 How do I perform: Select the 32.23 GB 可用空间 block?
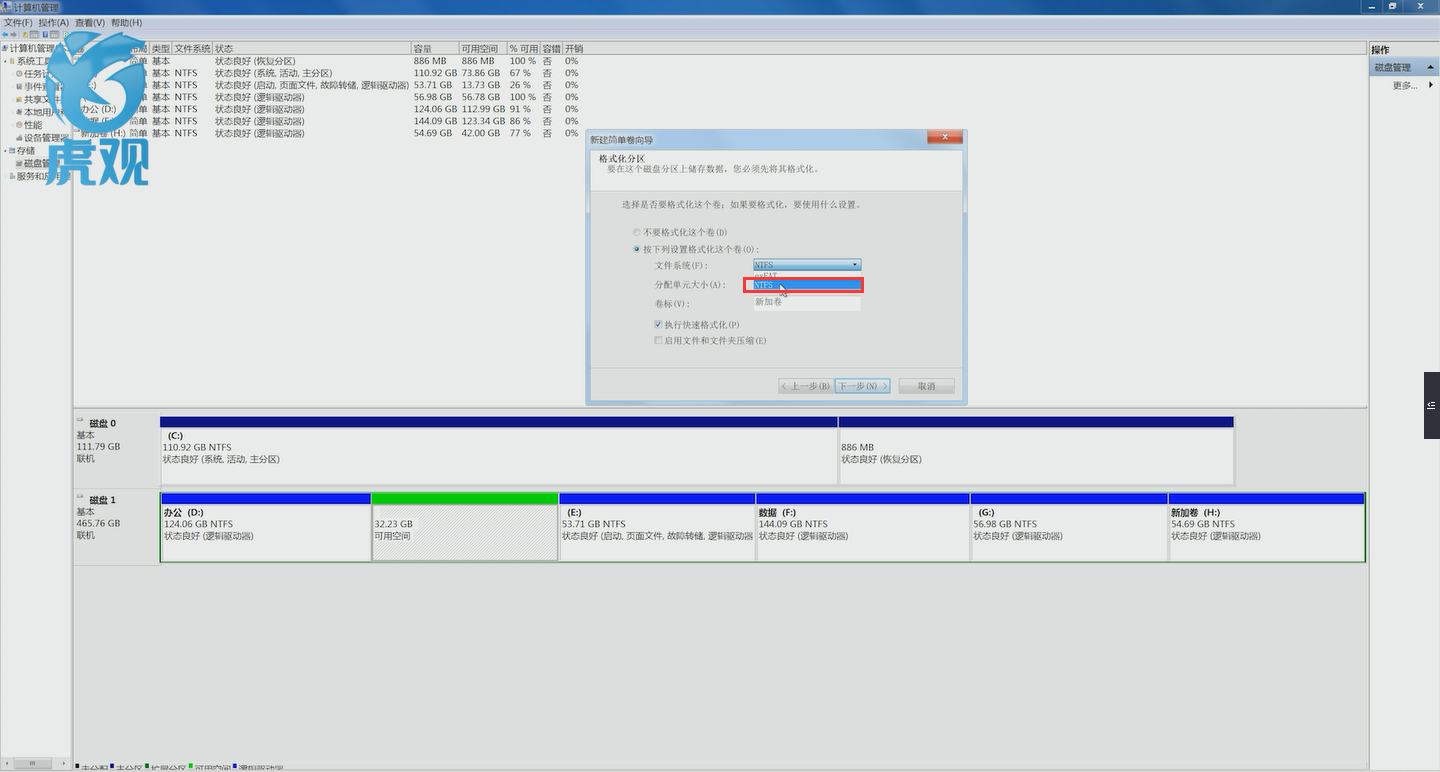click(465, 527)
